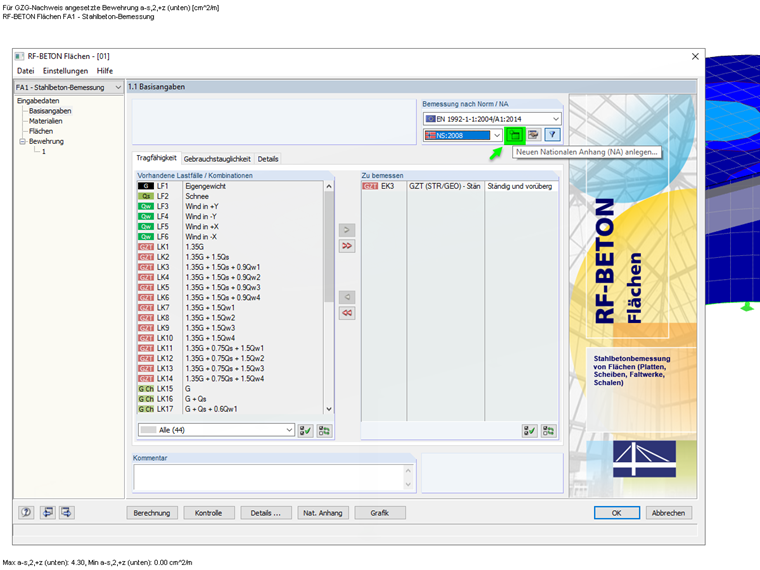The image size is (760, 570).
Task: Invert selection under existing load cases list
Action: (324, 430)
